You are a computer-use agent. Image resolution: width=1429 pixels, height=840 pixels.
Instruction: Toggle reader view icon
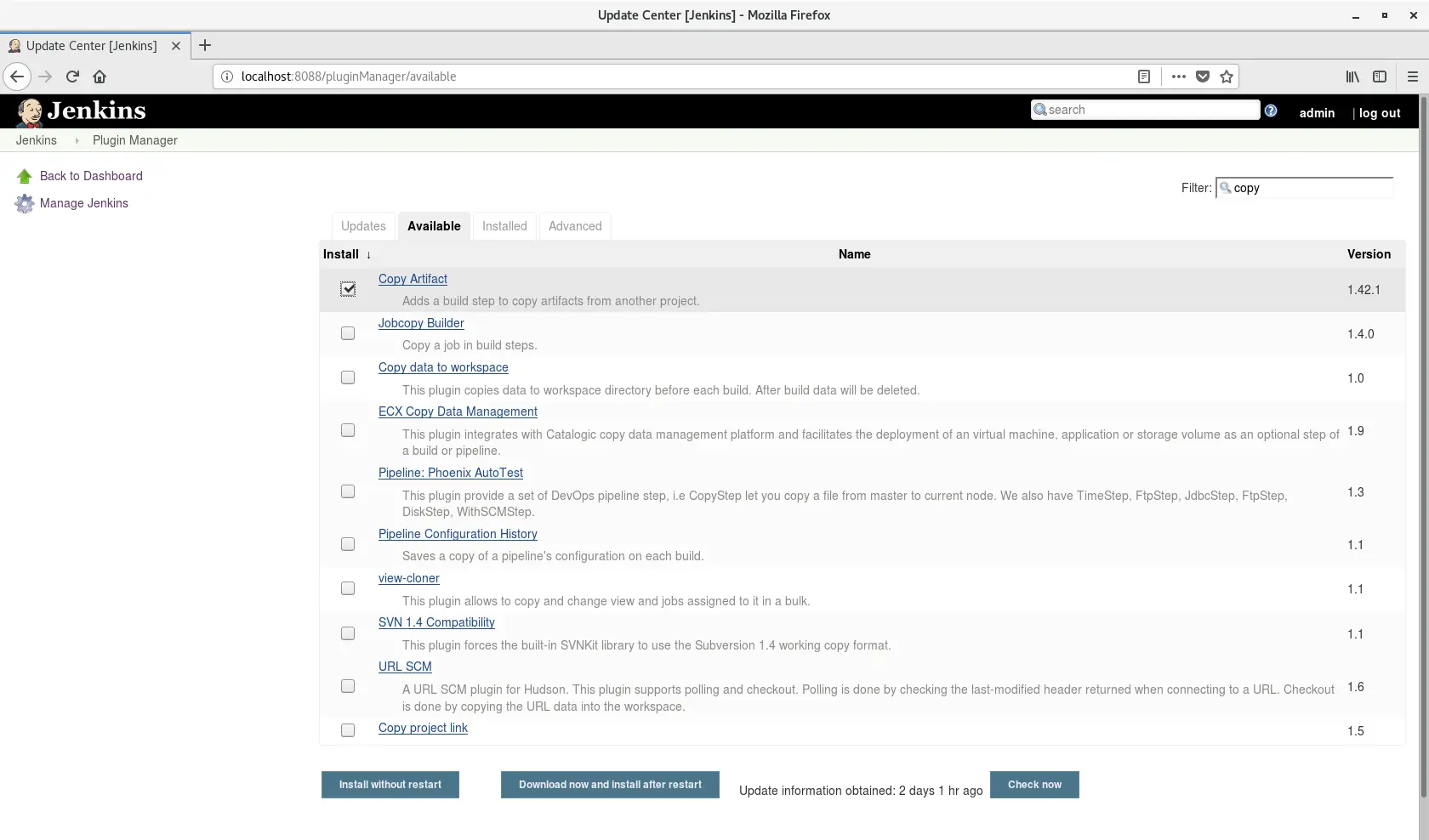point(1144,77)
